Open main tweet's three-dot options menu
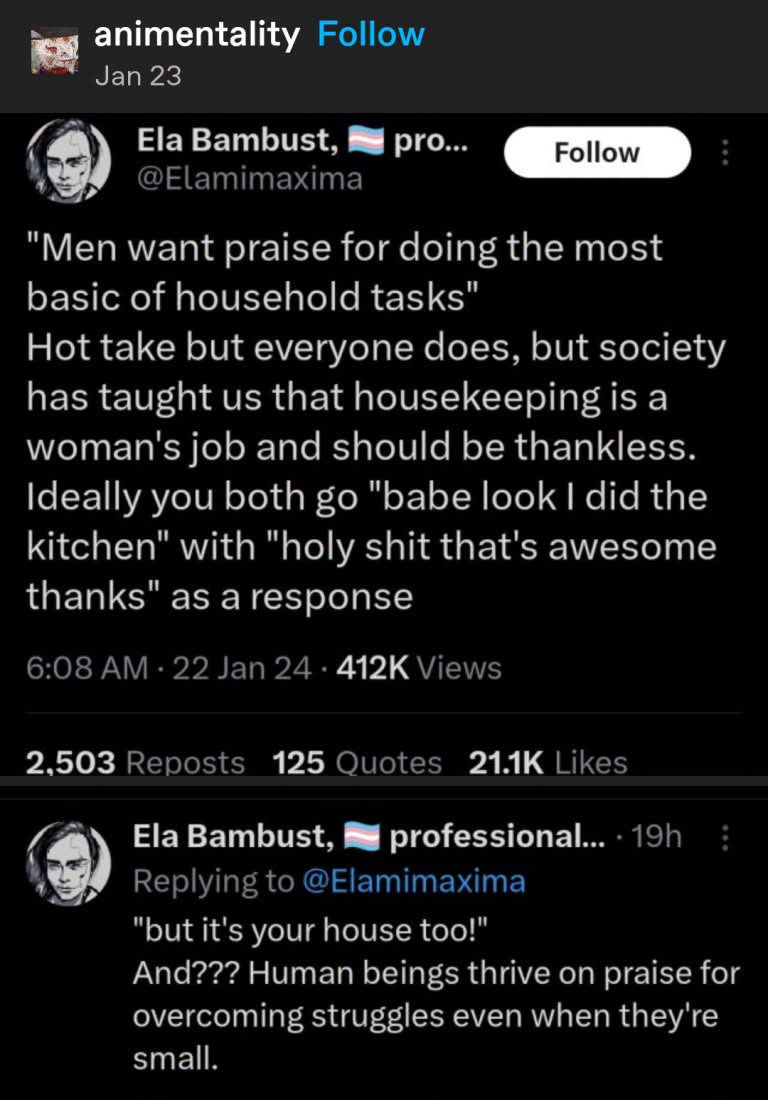The image size is (768, 1100). pyautogui.click(x=725, y=152)
